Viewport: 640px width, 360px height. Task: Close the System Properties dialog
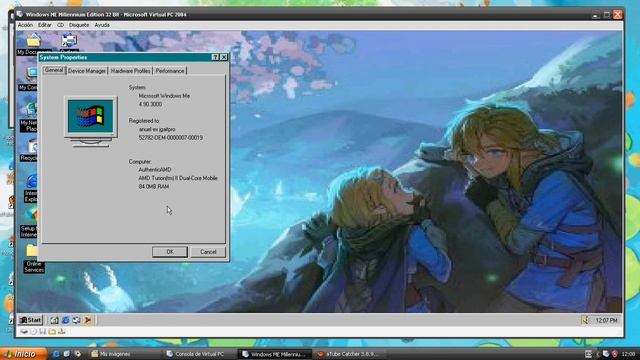coord(224,57)
